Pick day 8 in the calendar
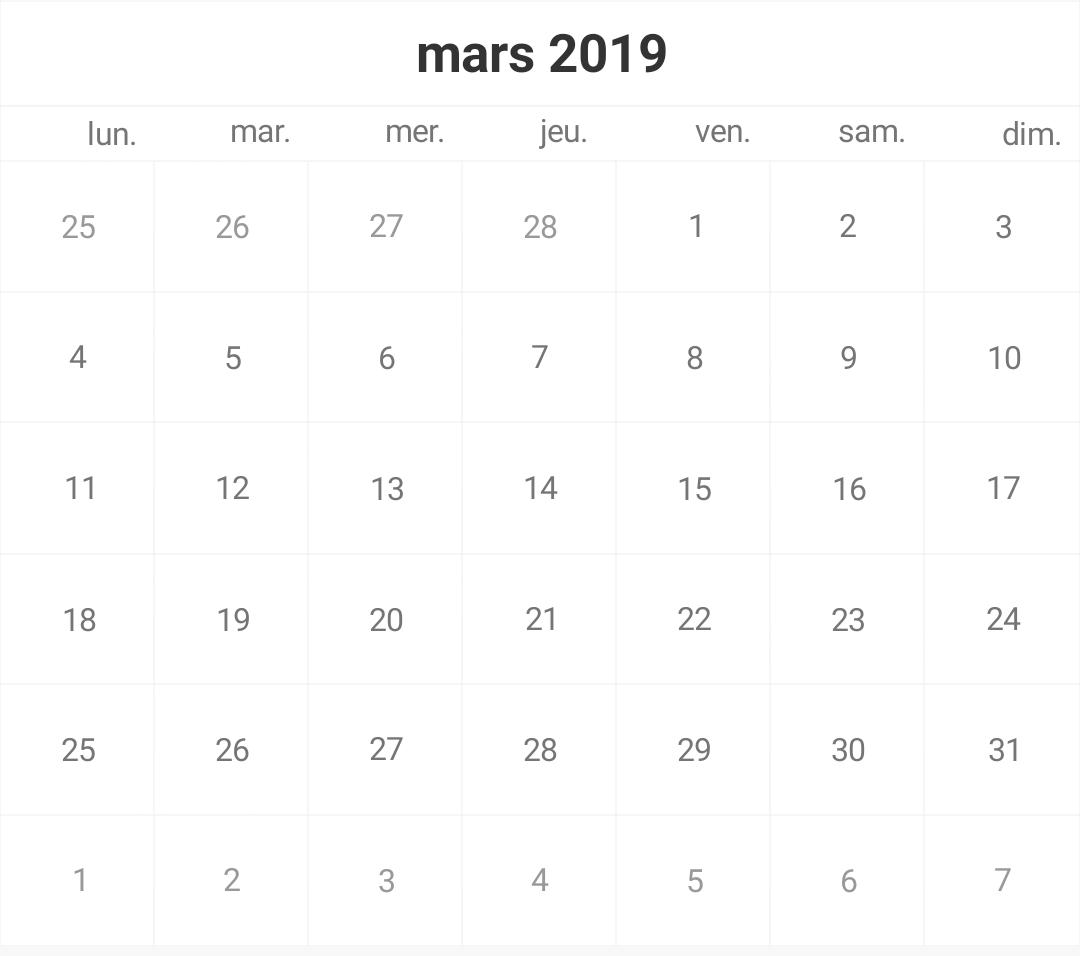Viewport: 1080px width, 956px height. tap(694, 357)
